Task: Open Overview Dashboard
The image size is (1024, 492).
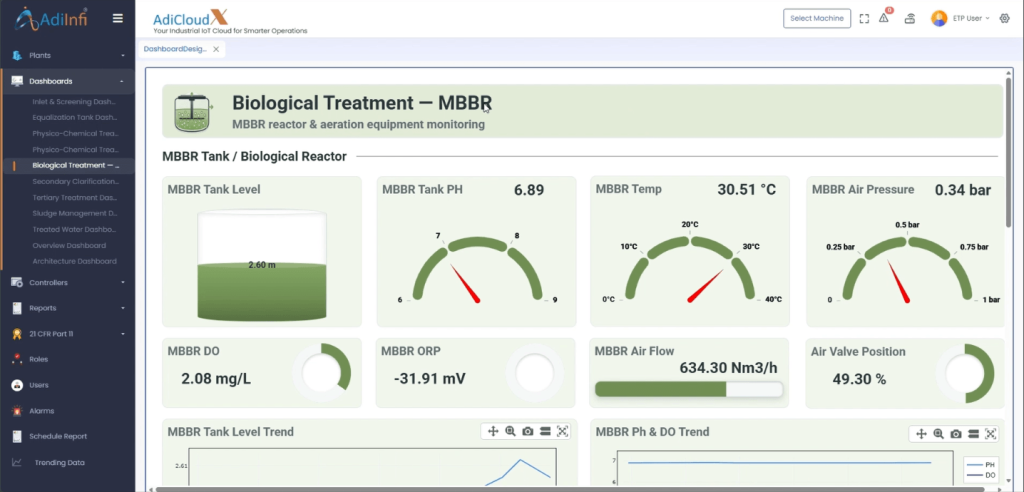Action: tap(69, 246)
